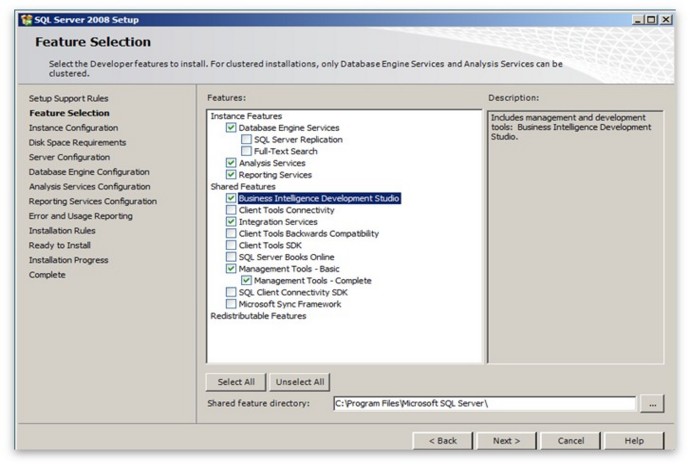The width and height of the screenshot is (690, 466).
Task: Open Help for Feature Selection
Action: click(634, 440)
